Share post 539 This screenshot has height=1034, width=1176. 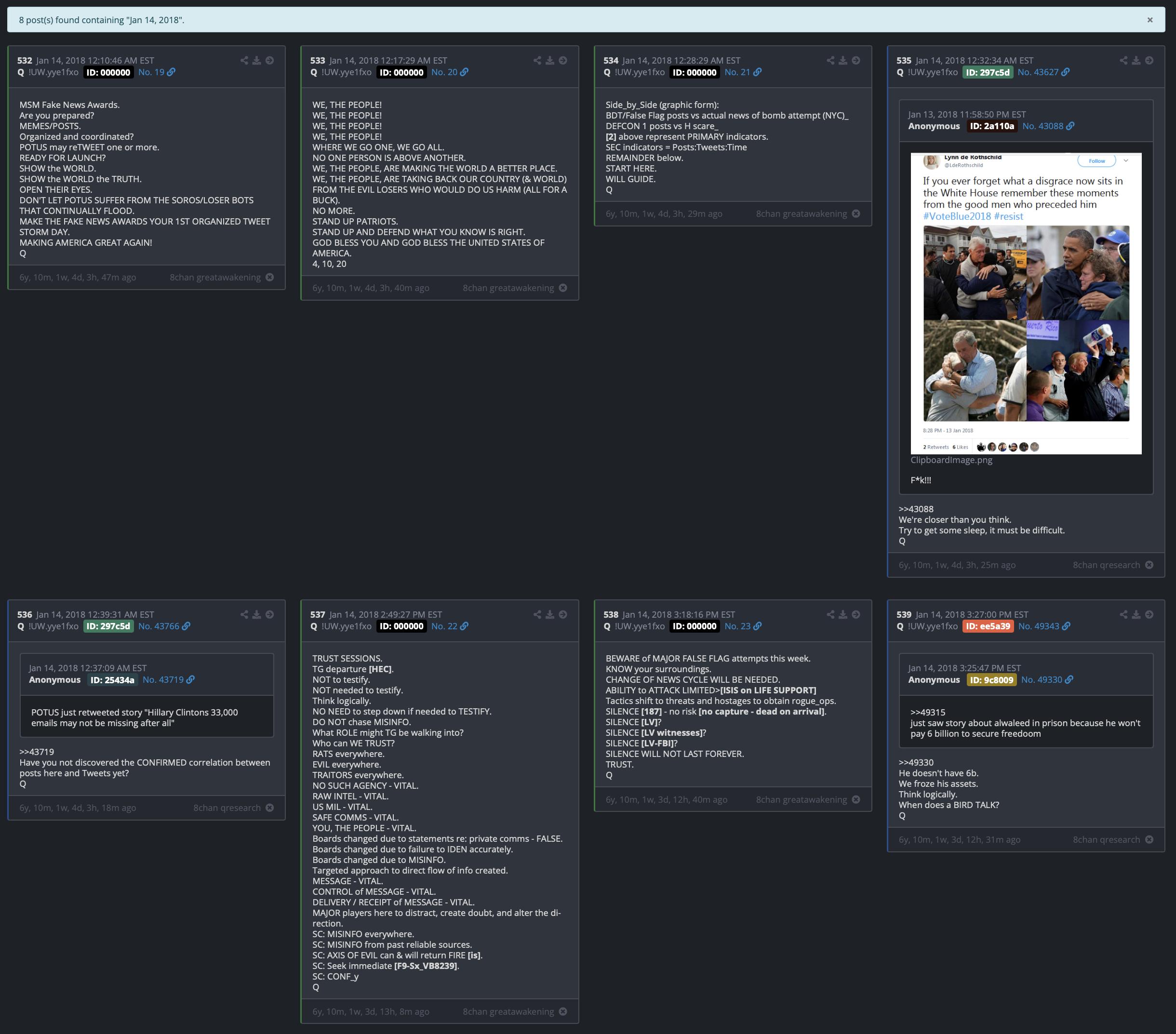pos(1123,614)
